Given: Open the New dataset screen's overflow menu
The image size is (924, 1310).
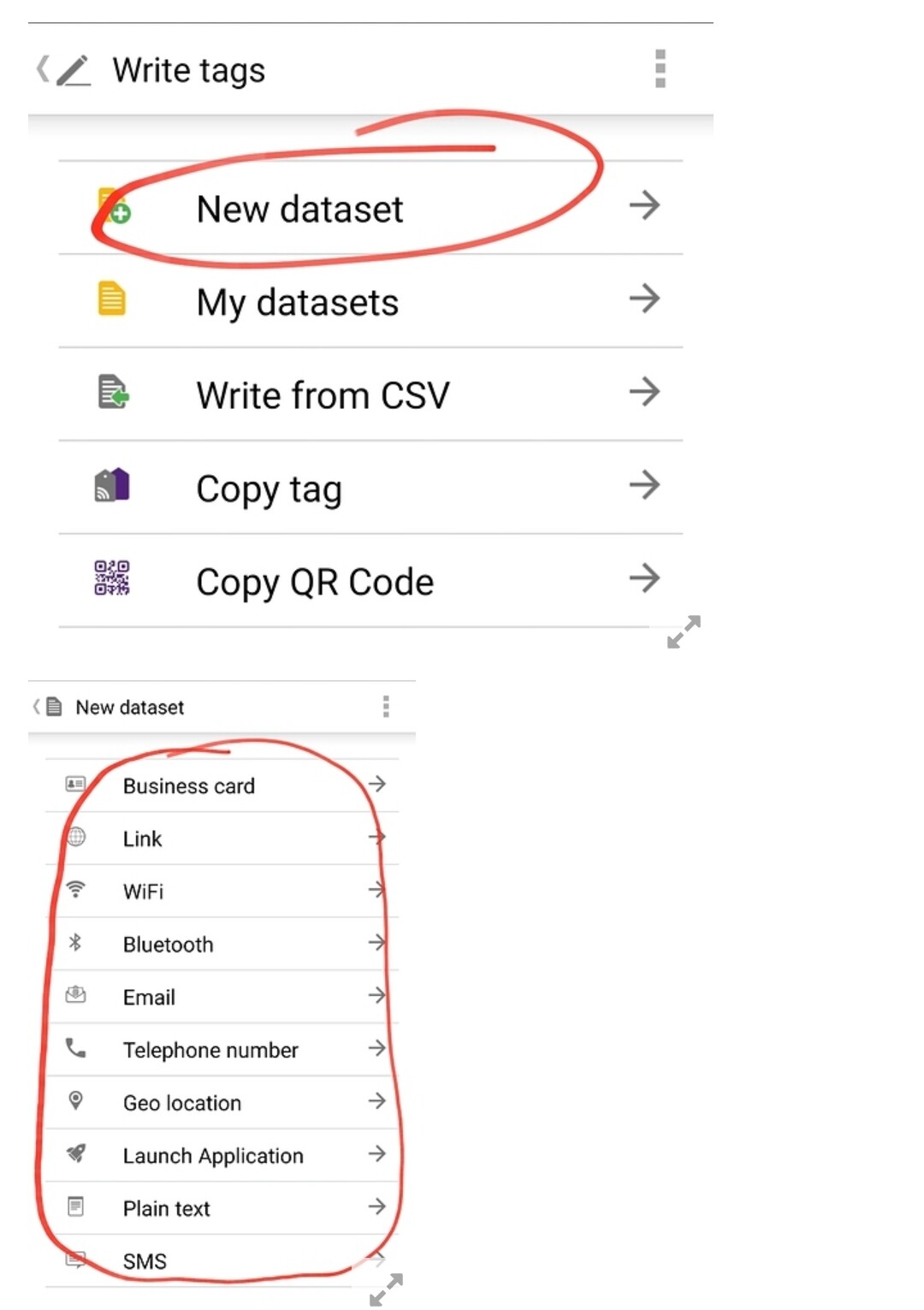Looking at the screenshot, I should point(386,706).
